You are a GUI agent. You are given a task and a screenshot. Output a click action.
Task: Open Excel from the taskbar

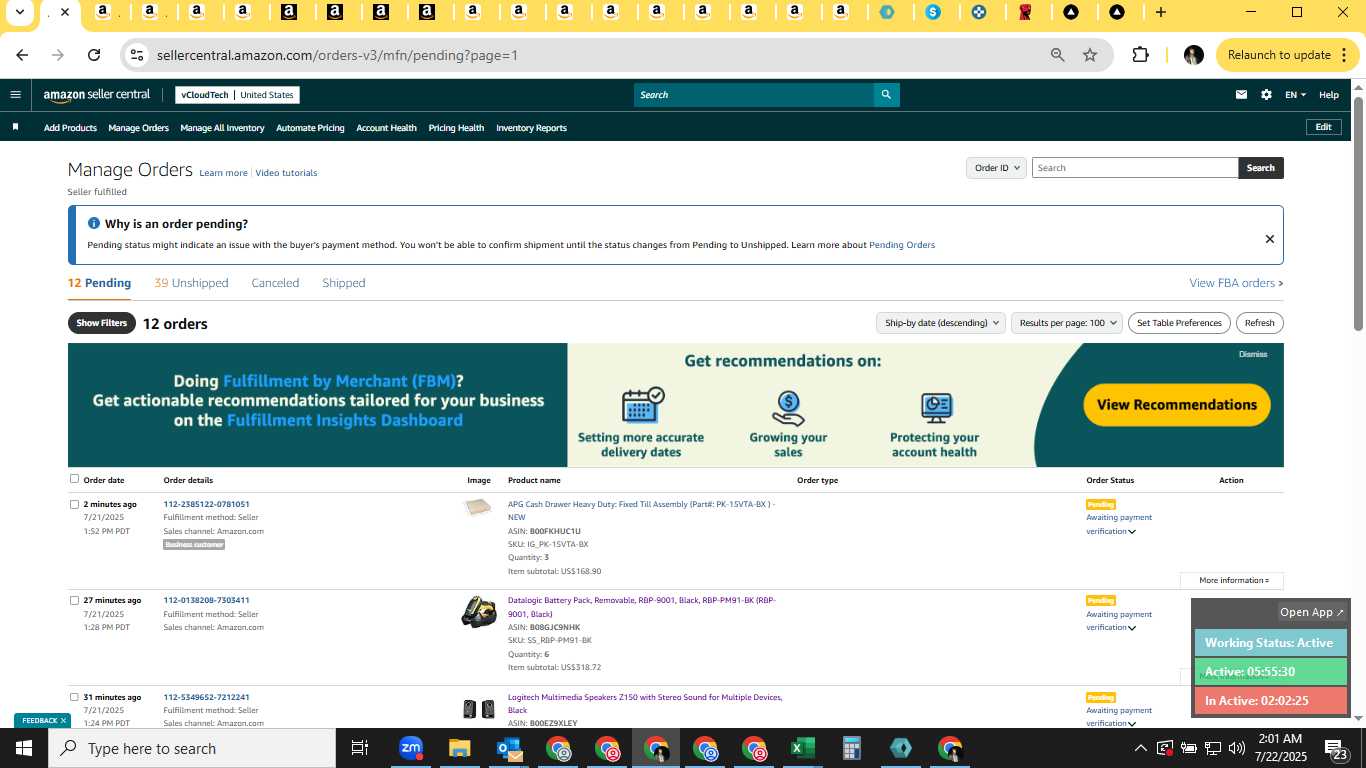coord(802,748)
